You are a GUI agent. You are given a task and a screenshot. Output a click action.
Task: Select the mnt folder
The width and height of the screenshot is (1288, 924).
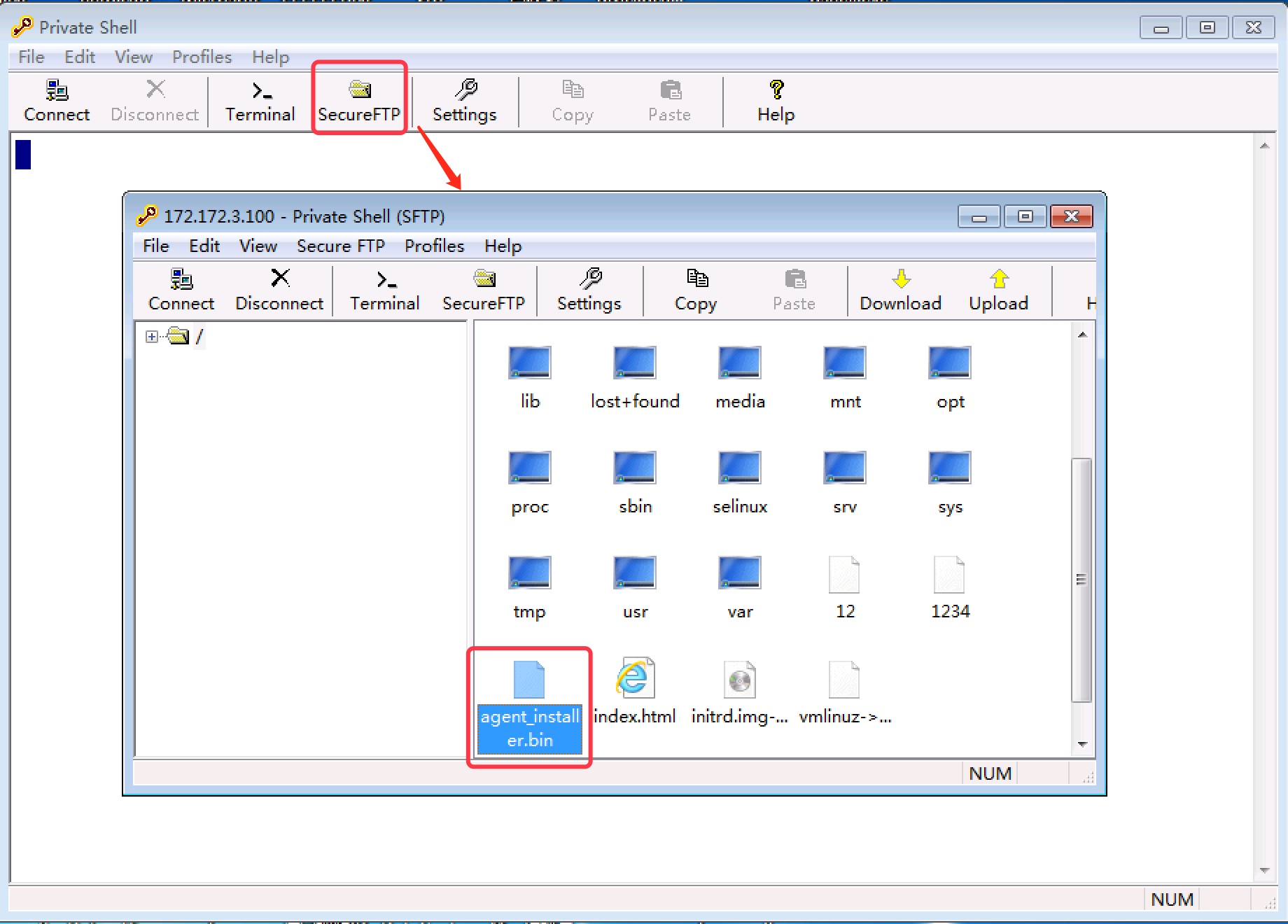coord(845,378)
